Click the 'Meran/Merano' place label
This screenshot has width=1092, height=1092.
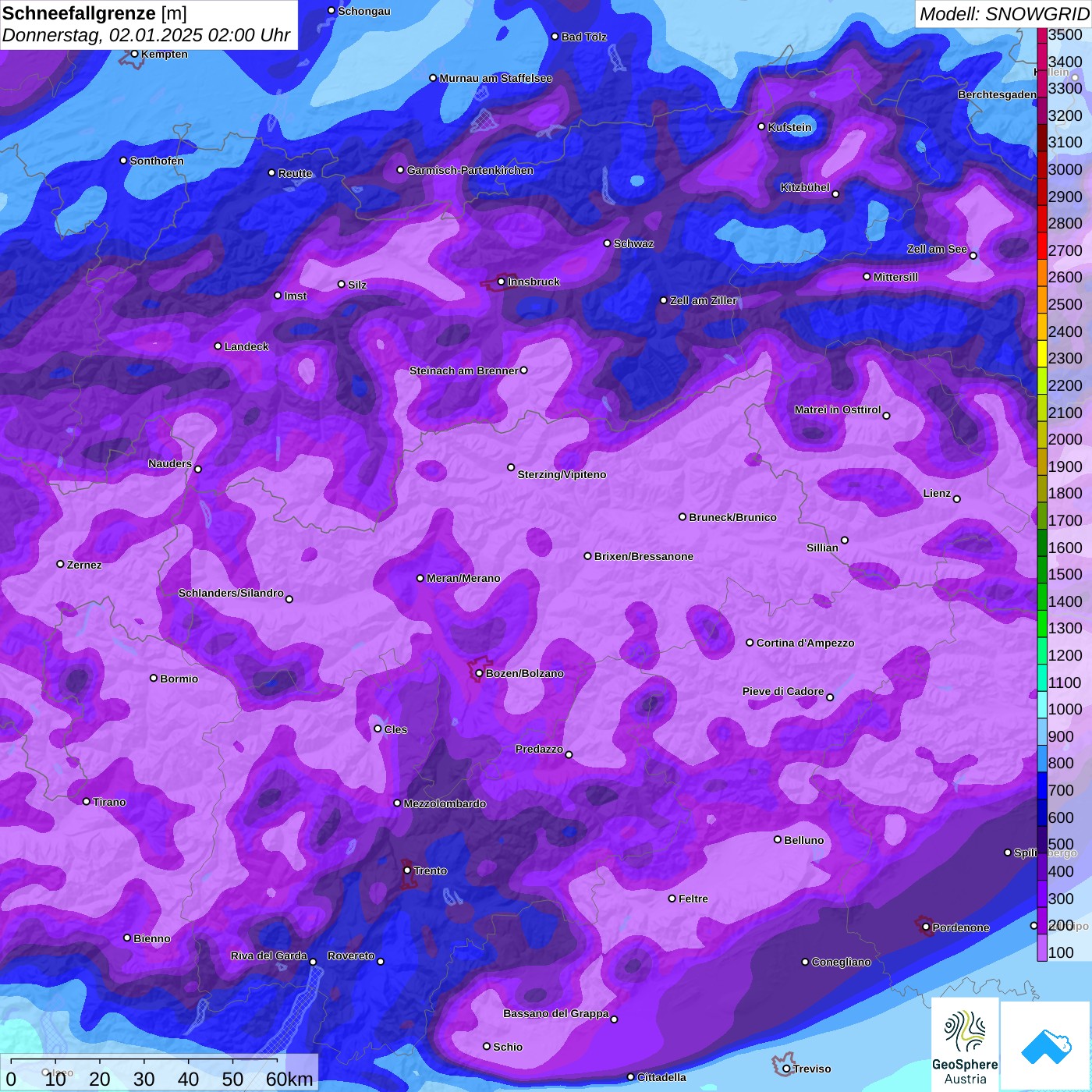463,578
